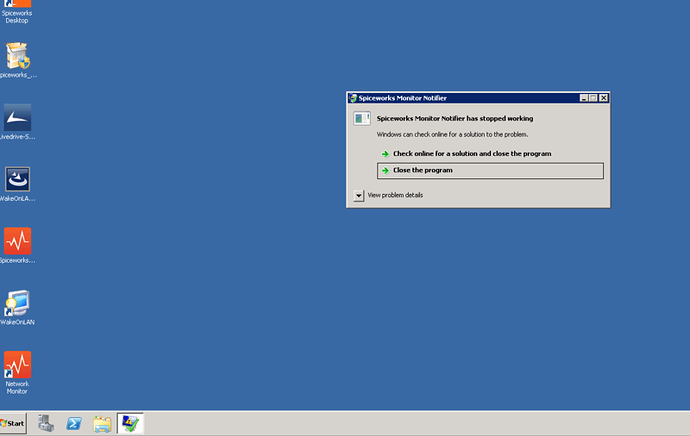Close the Spiceworks Monitor Notifier dialog

[x=603, y=98]
